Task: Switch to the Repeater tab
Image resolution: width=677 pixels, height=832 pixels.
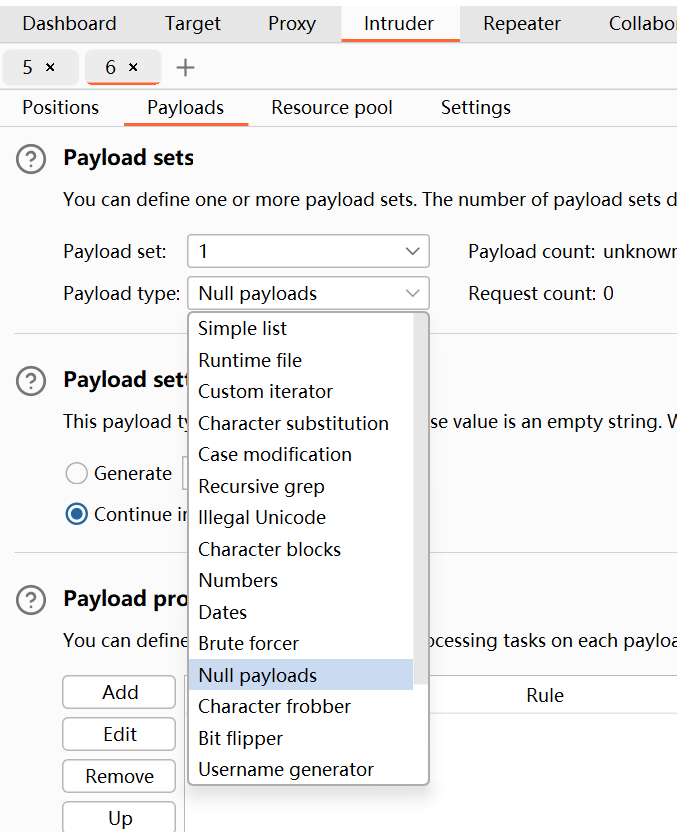Action: (x=522, y=23)
